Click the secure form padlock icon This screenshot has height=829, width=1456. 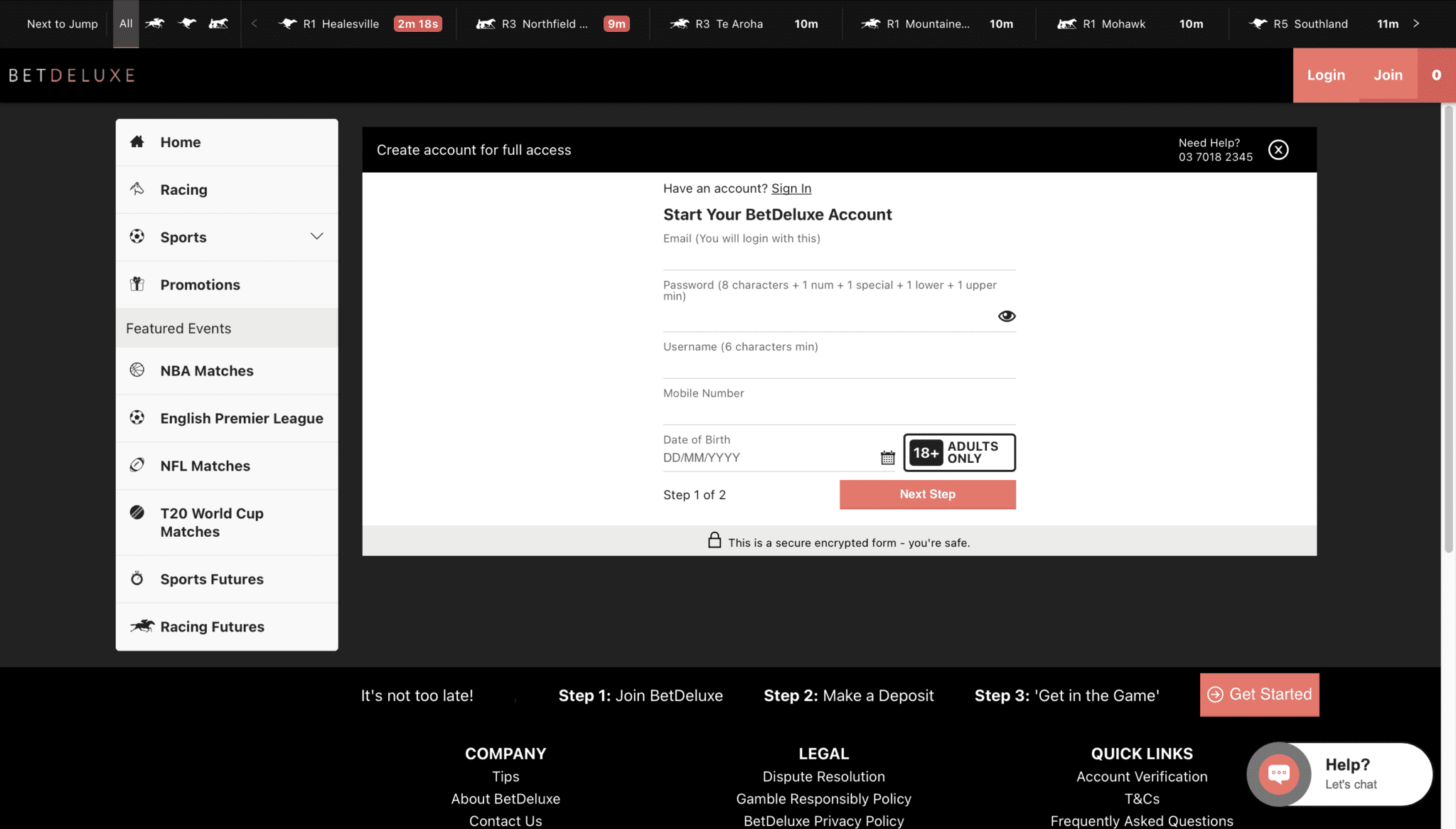[714, 540]
